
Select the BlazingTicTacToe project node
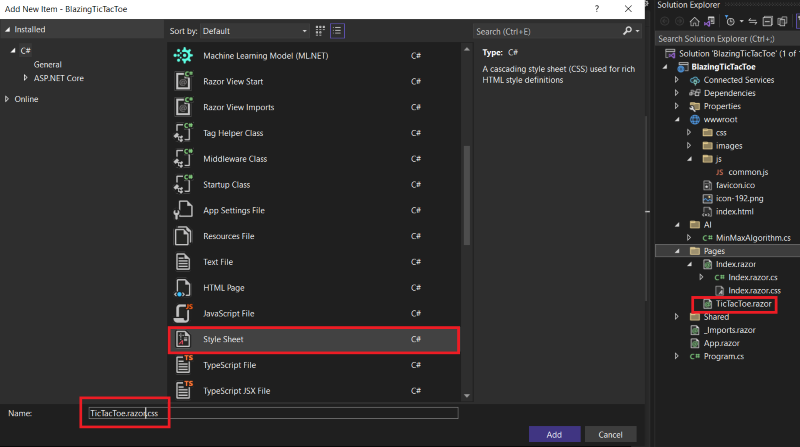coord(723,67)
